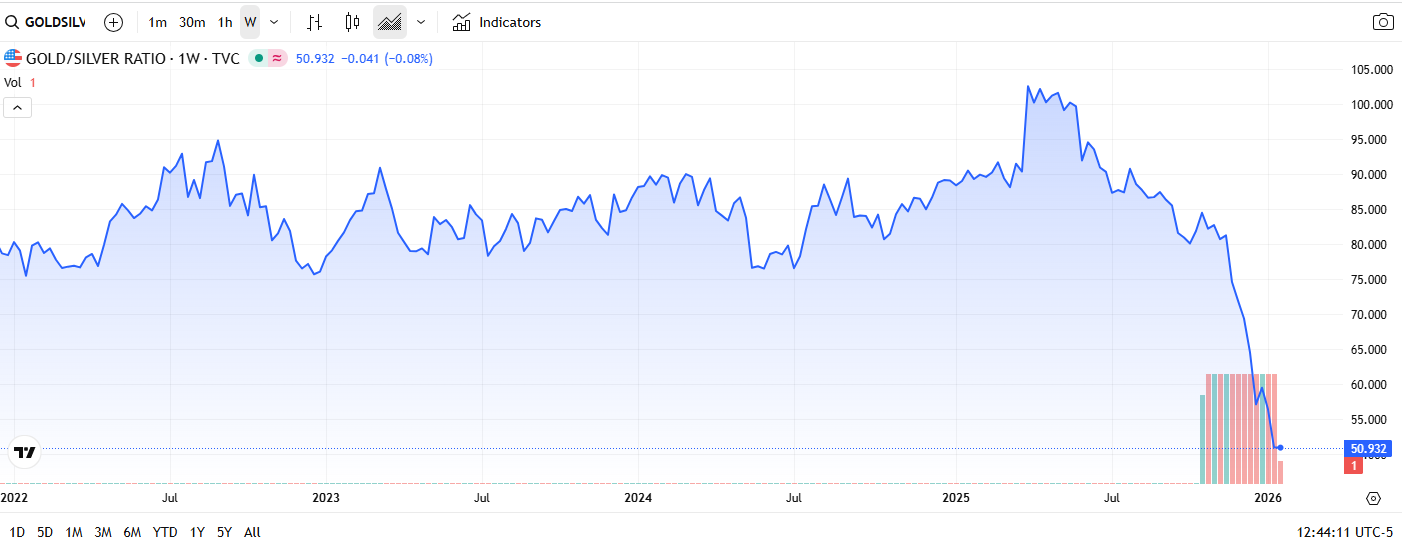
Task: Click the compare or add symbol plus icon
Action: [113, 22]
